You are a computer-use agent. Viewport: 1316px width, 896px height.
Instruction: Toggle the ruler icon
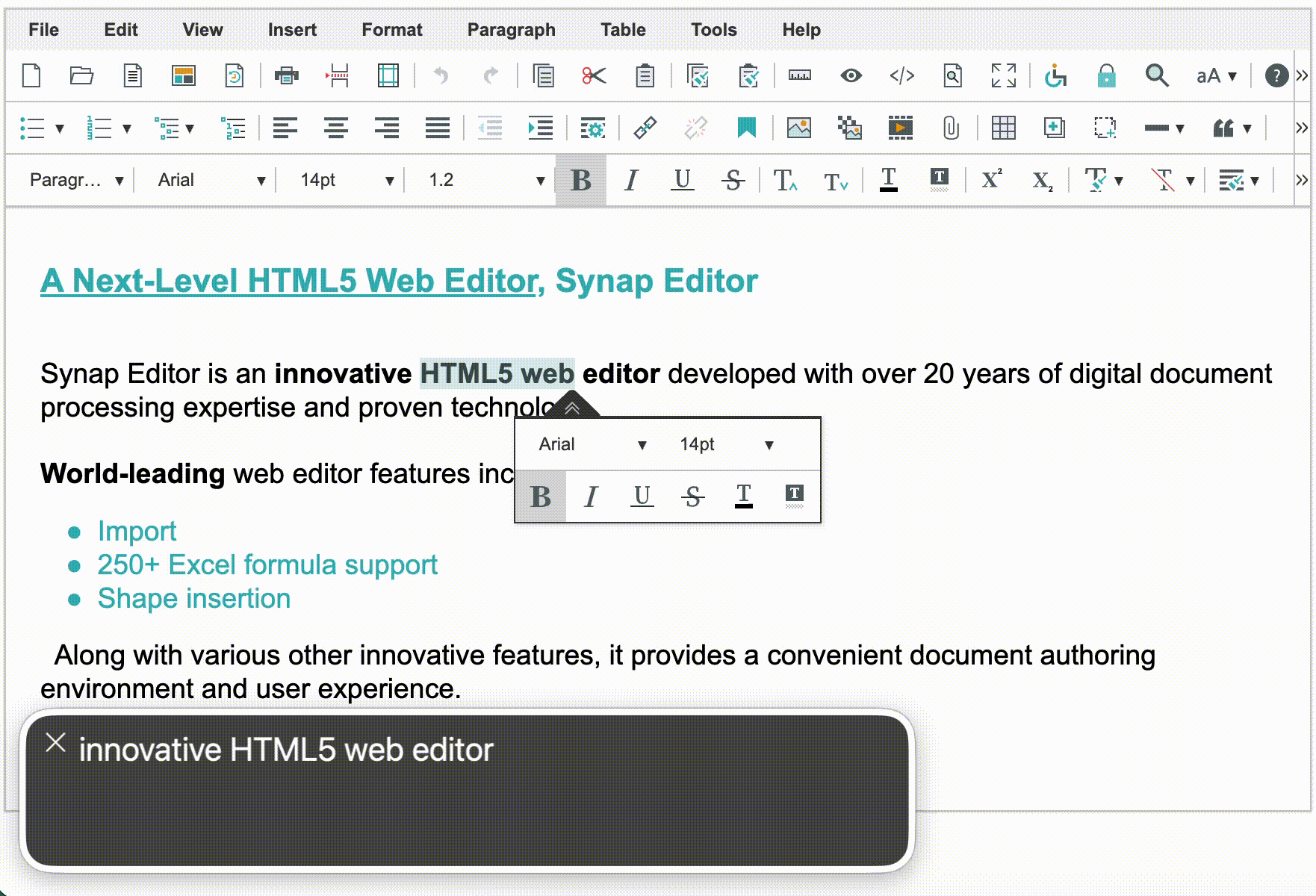click(800, 75)
